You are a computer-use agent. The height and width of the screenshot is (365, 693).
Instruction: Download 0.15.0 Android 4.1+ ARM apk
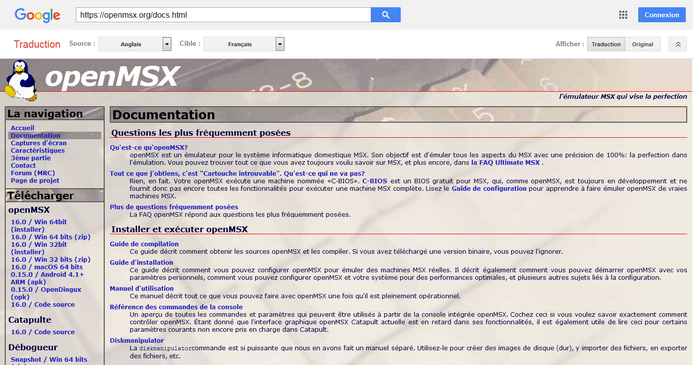point(47,278)
